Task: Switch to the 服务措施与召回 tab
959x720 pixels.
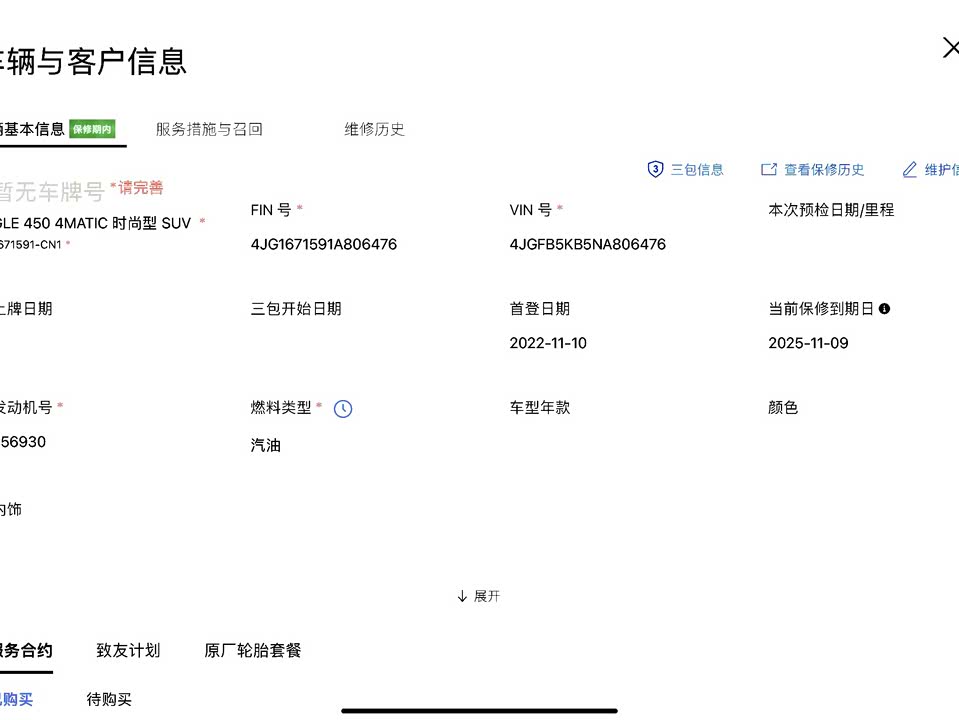Action: point(209,129)
